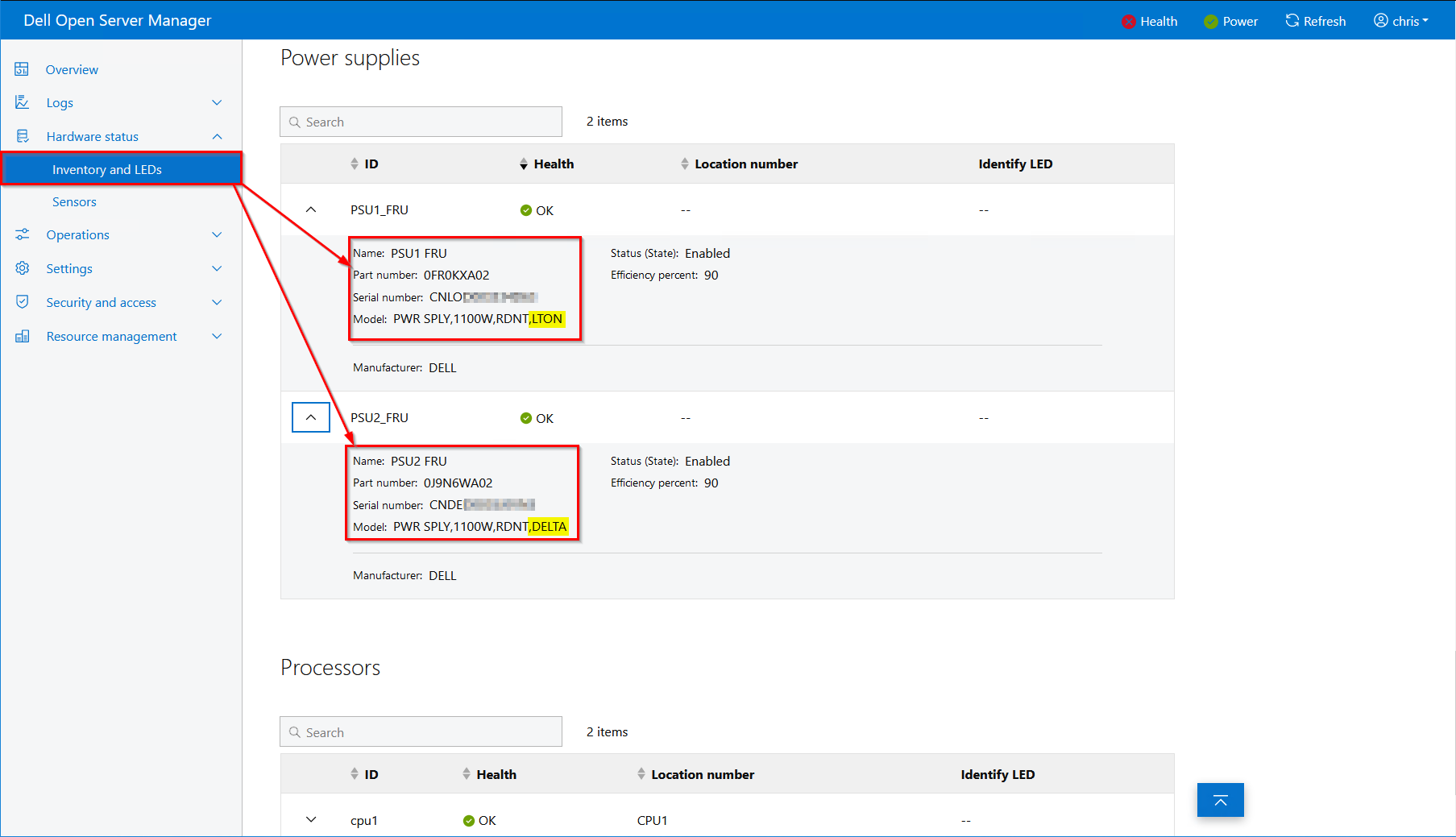
Task: Click inside the Processors search field
Action: (x=421, y=731)
